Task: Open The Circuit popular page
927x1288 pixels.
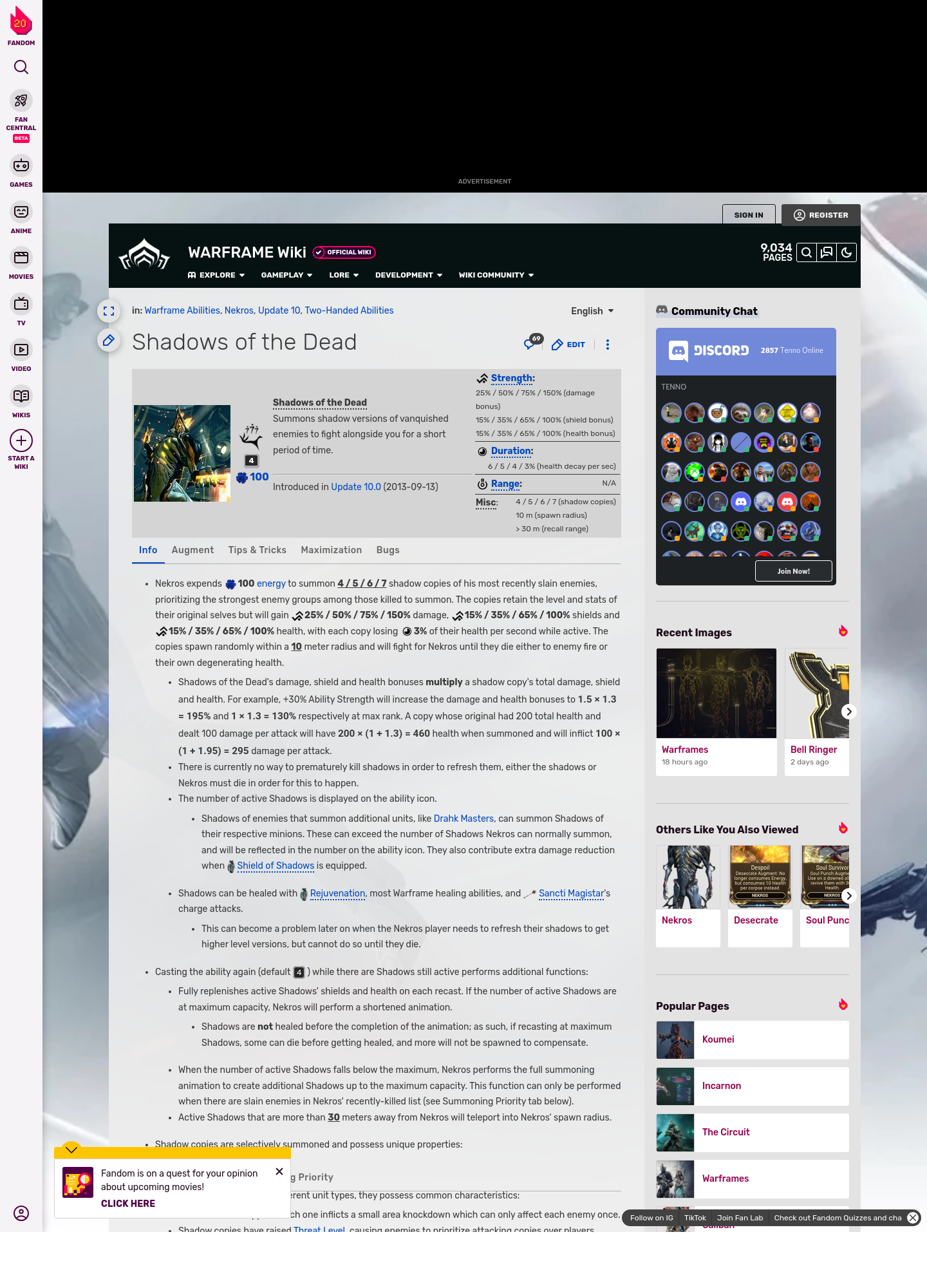Action: coord(753,1133)
